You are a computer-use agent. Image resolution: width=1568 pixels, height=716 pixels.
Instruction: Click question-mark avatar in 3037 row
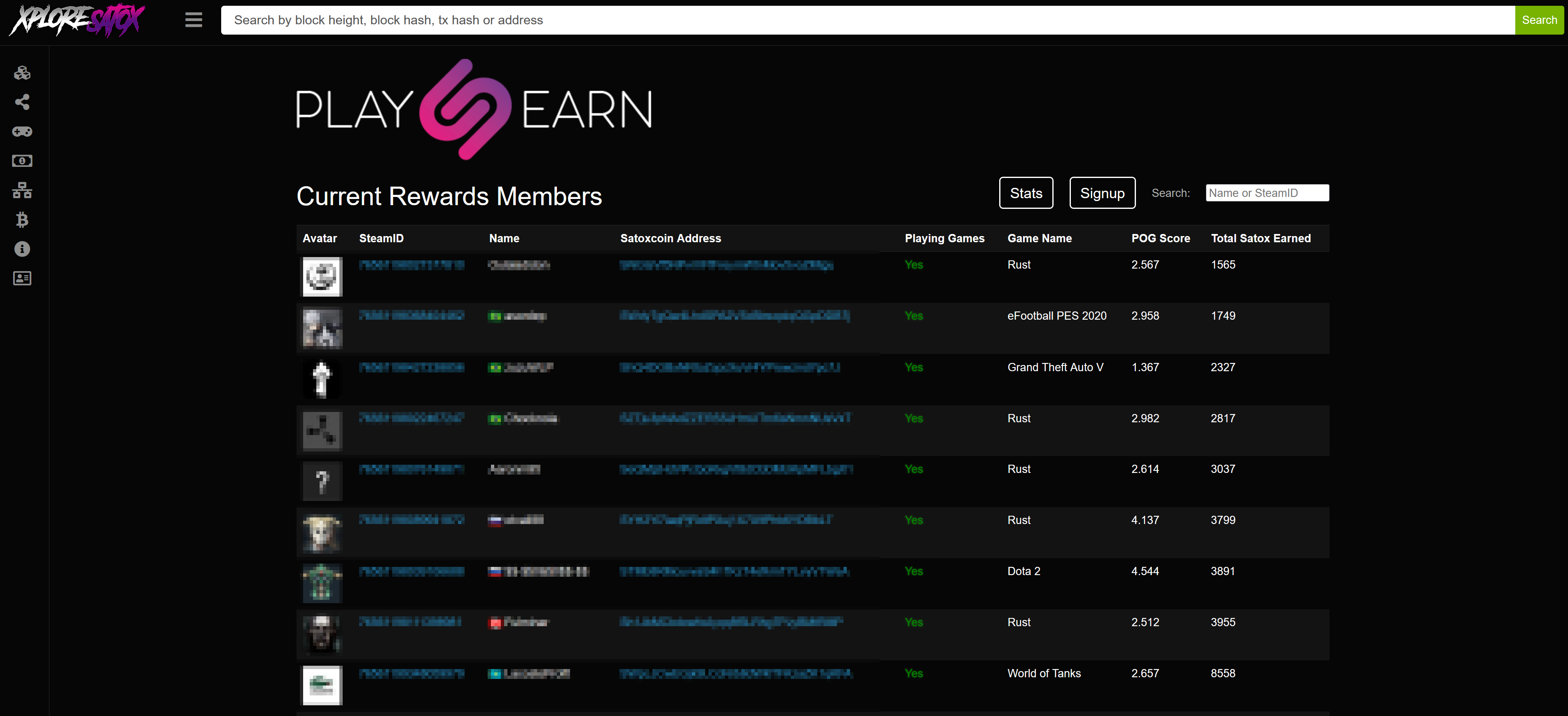point(322,482)
